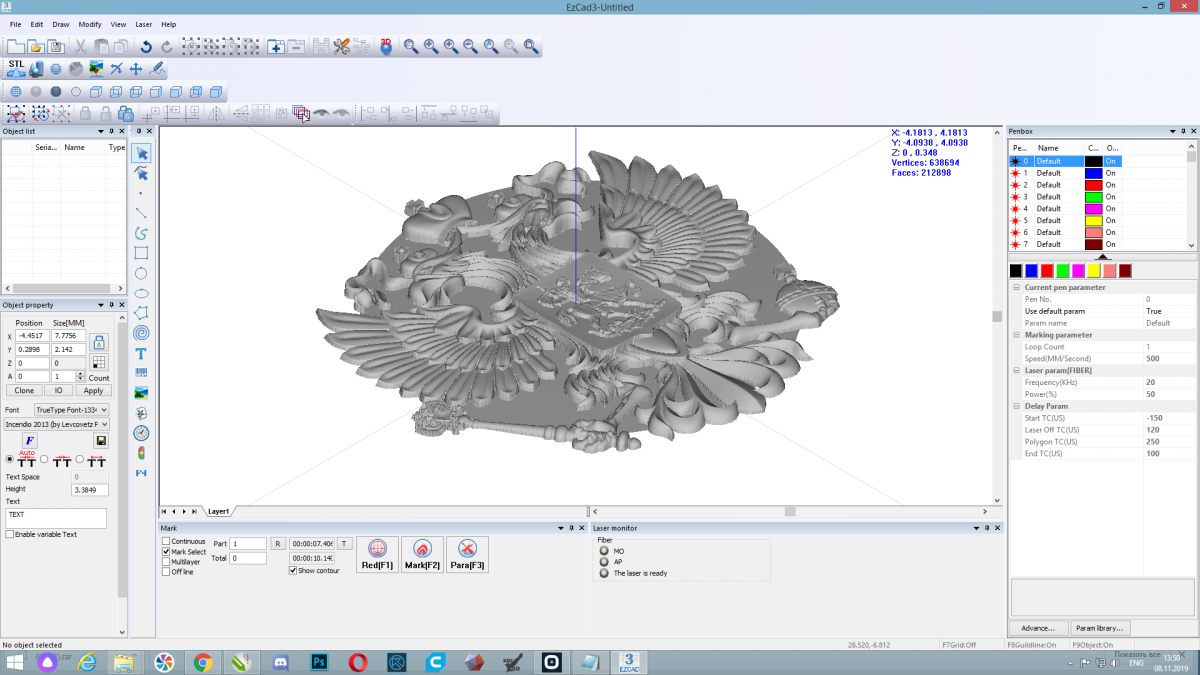Check the Off line option

[x=166, y=571]
